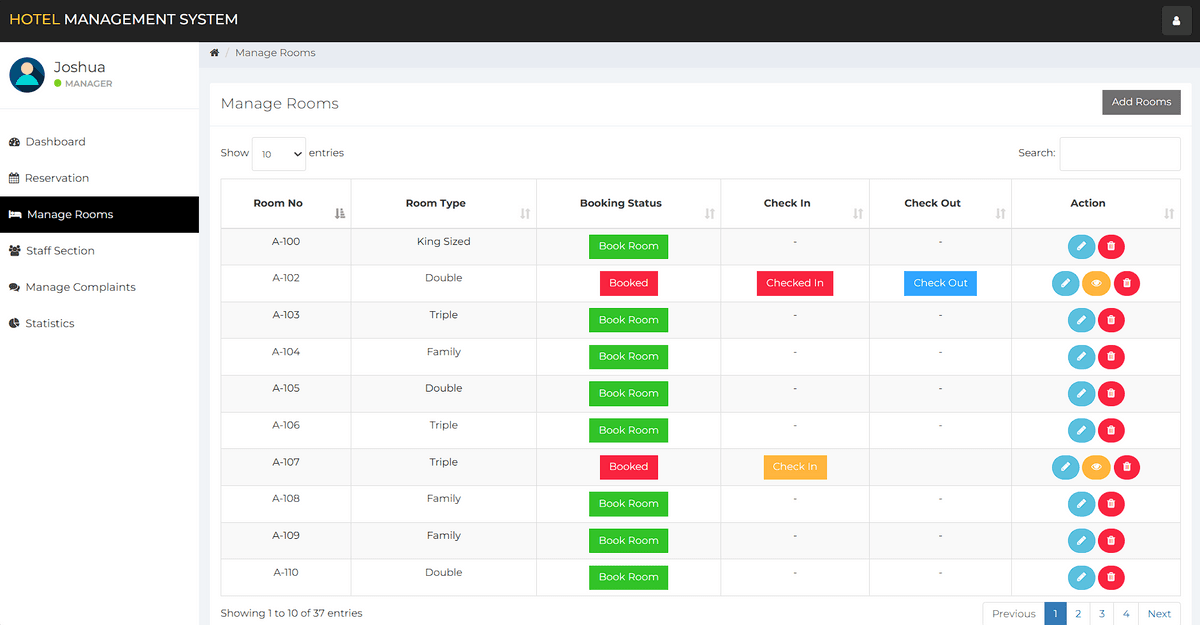This screenshot has height=625, width=1200.
Task: Open the Show entries dropdown
Action: pos(279,154)
